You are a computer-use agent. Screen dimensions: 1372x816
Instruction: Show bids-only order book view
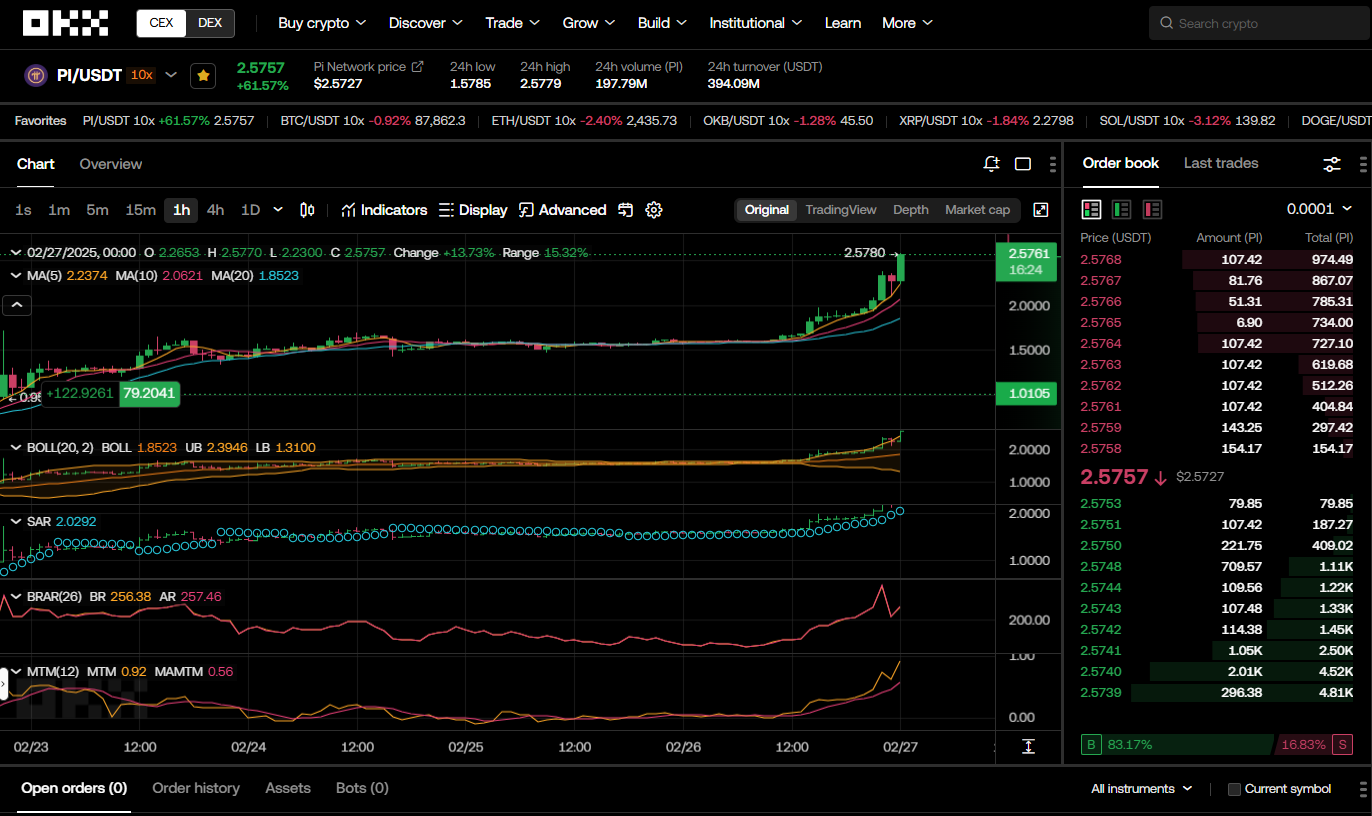point(1122,209)
